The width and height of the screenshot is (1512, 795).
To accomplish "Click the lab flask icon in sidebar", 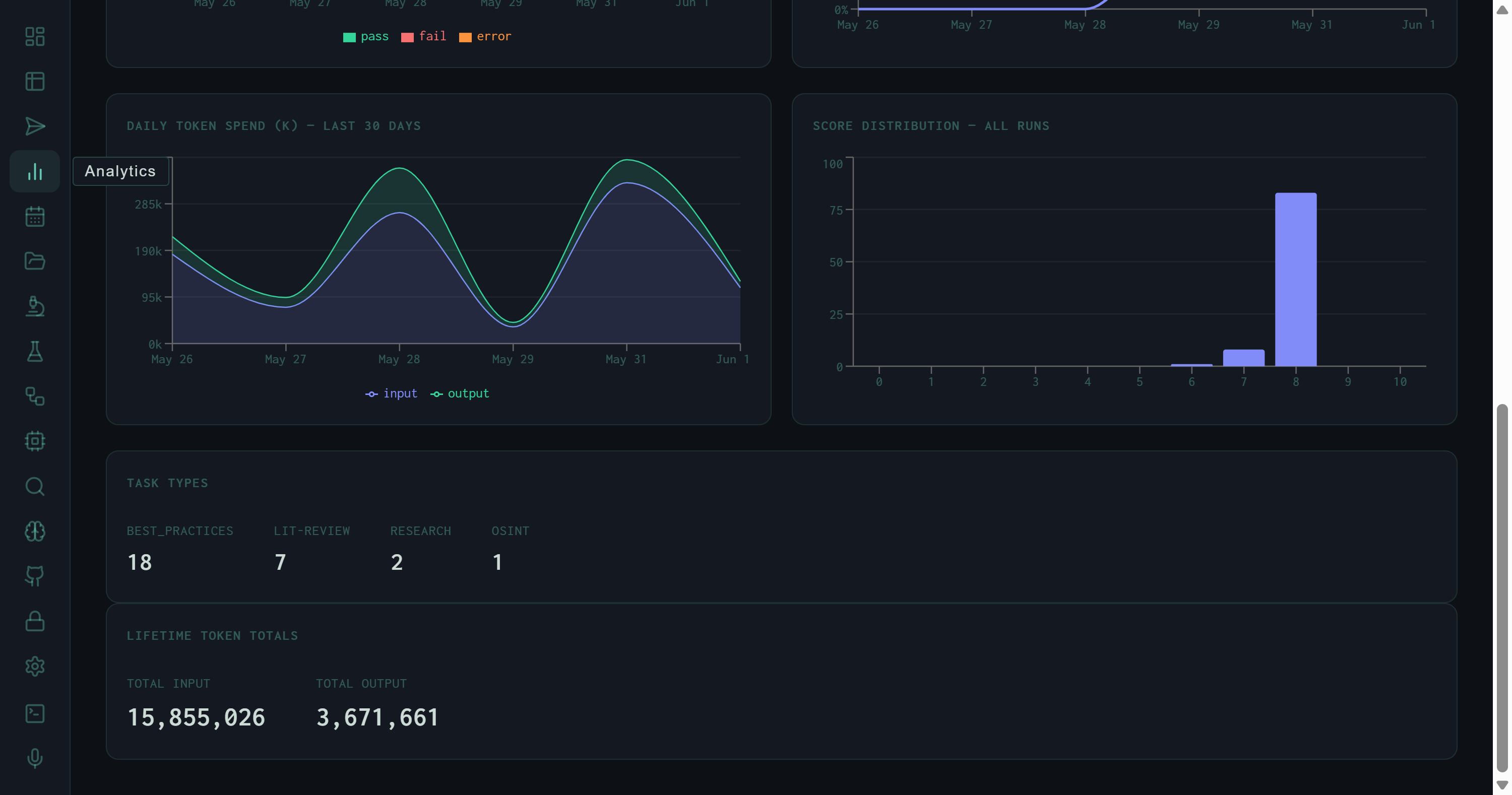I will (35, 352).
